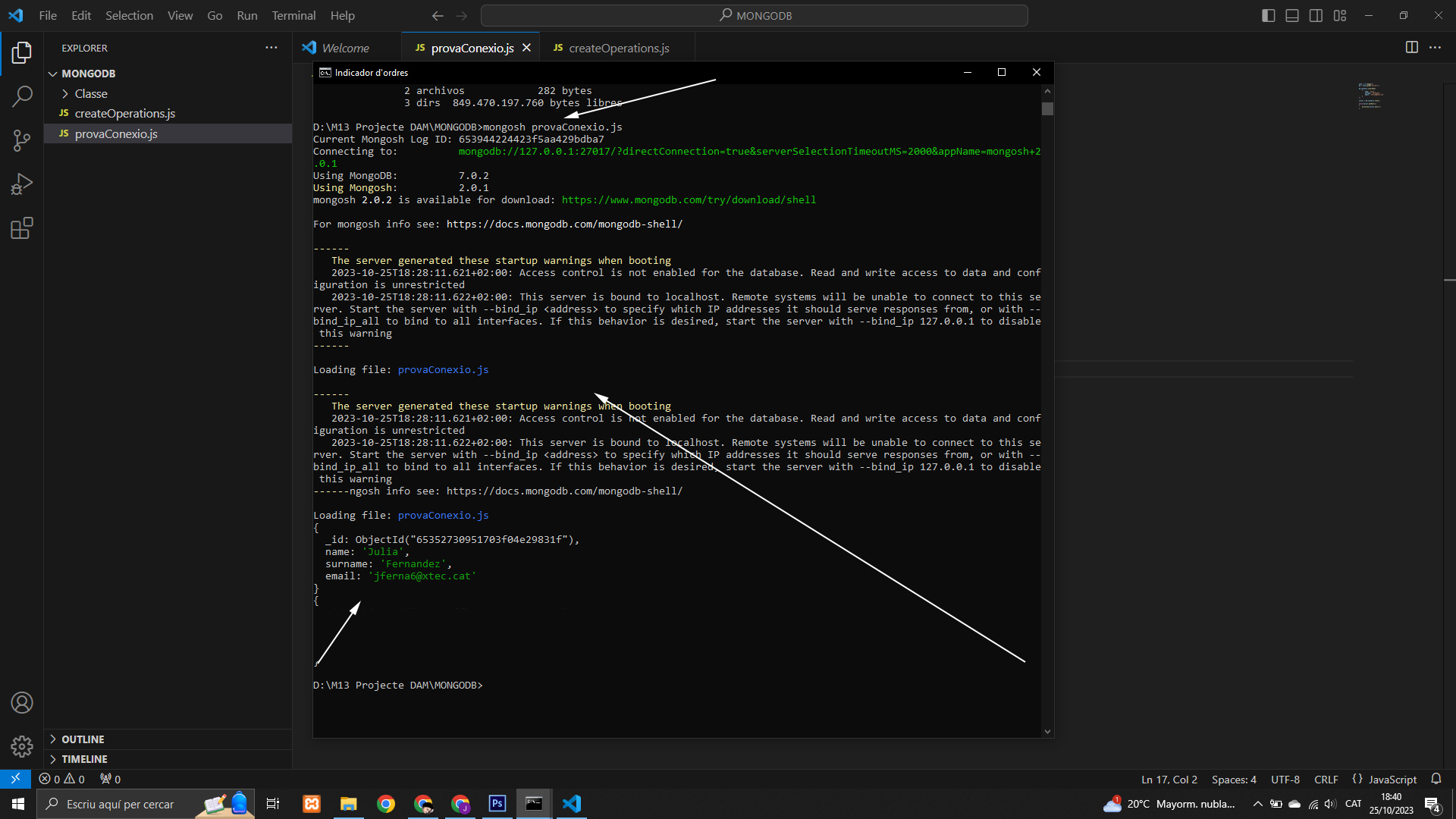This screenshot has height=819, width=1456.
Task: Open Run and Debug view
Action: point(22,184)
